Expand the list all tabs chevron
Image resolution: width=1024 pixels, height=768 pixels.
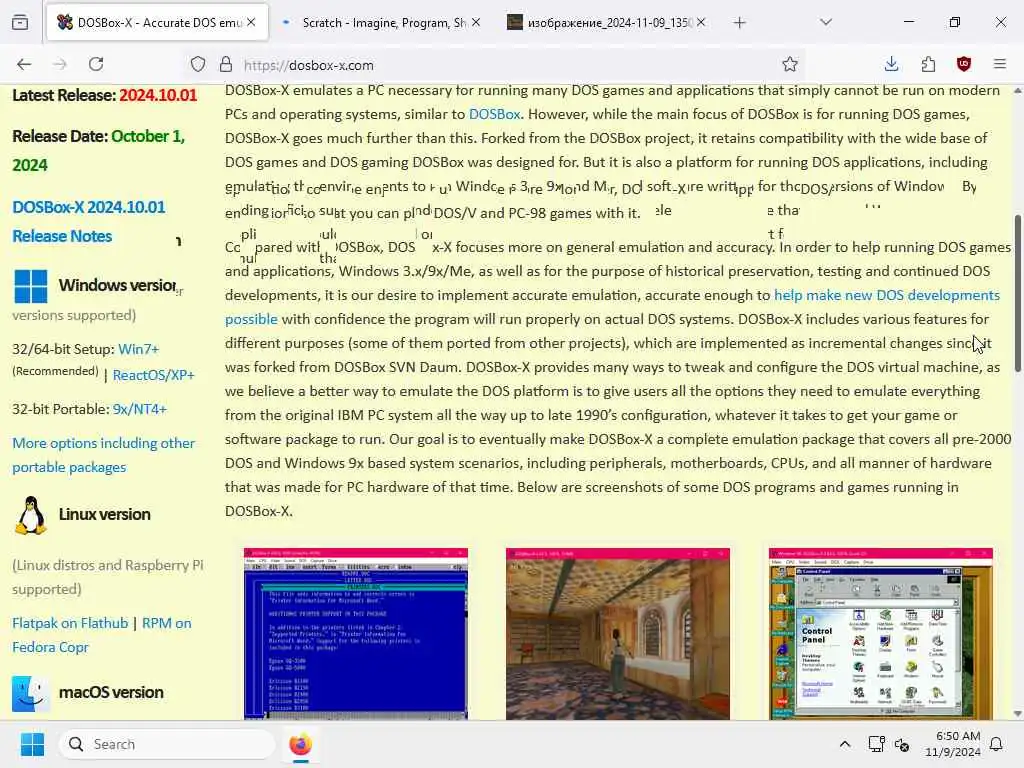point(826,22)
